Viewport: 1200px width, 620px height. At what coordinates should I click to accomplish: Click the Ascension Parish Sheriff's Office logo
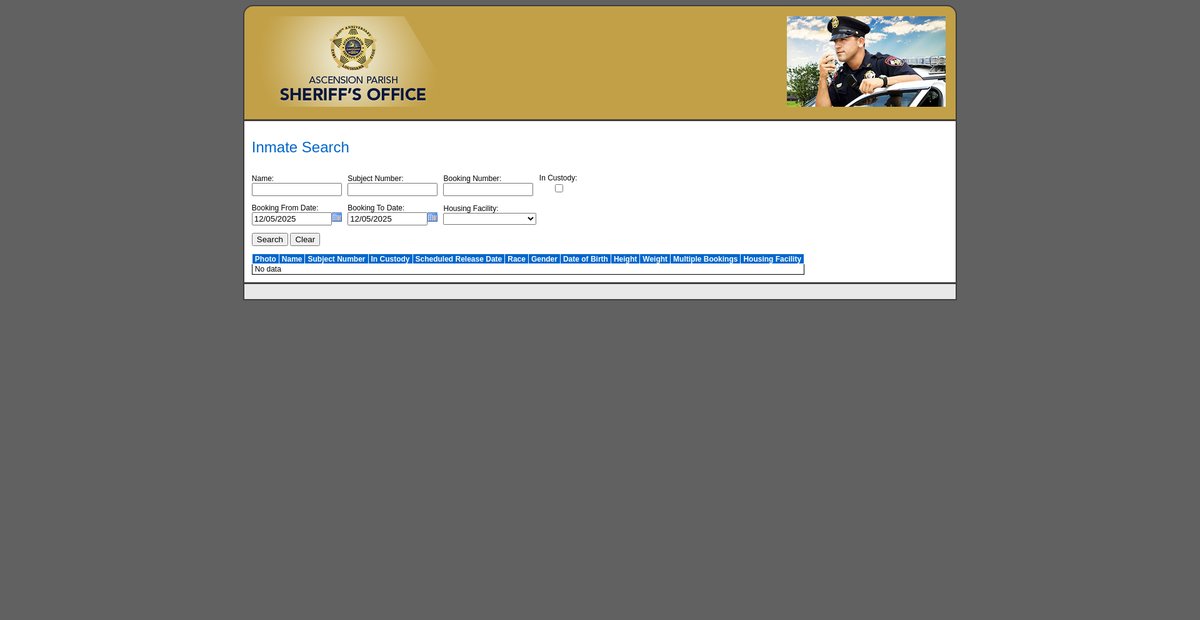[352, 61]
